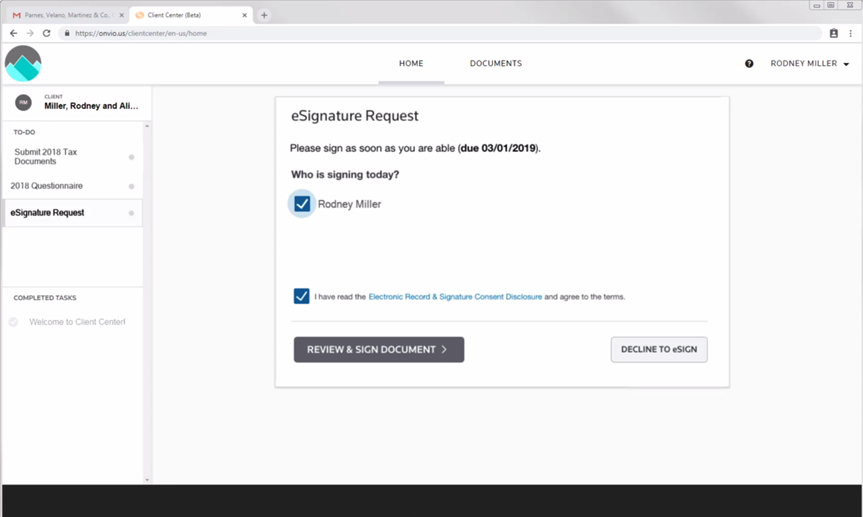This screenshot has width=863, height=517.
Task: Switch to the Documents tab
Action: tap(496, 64)
